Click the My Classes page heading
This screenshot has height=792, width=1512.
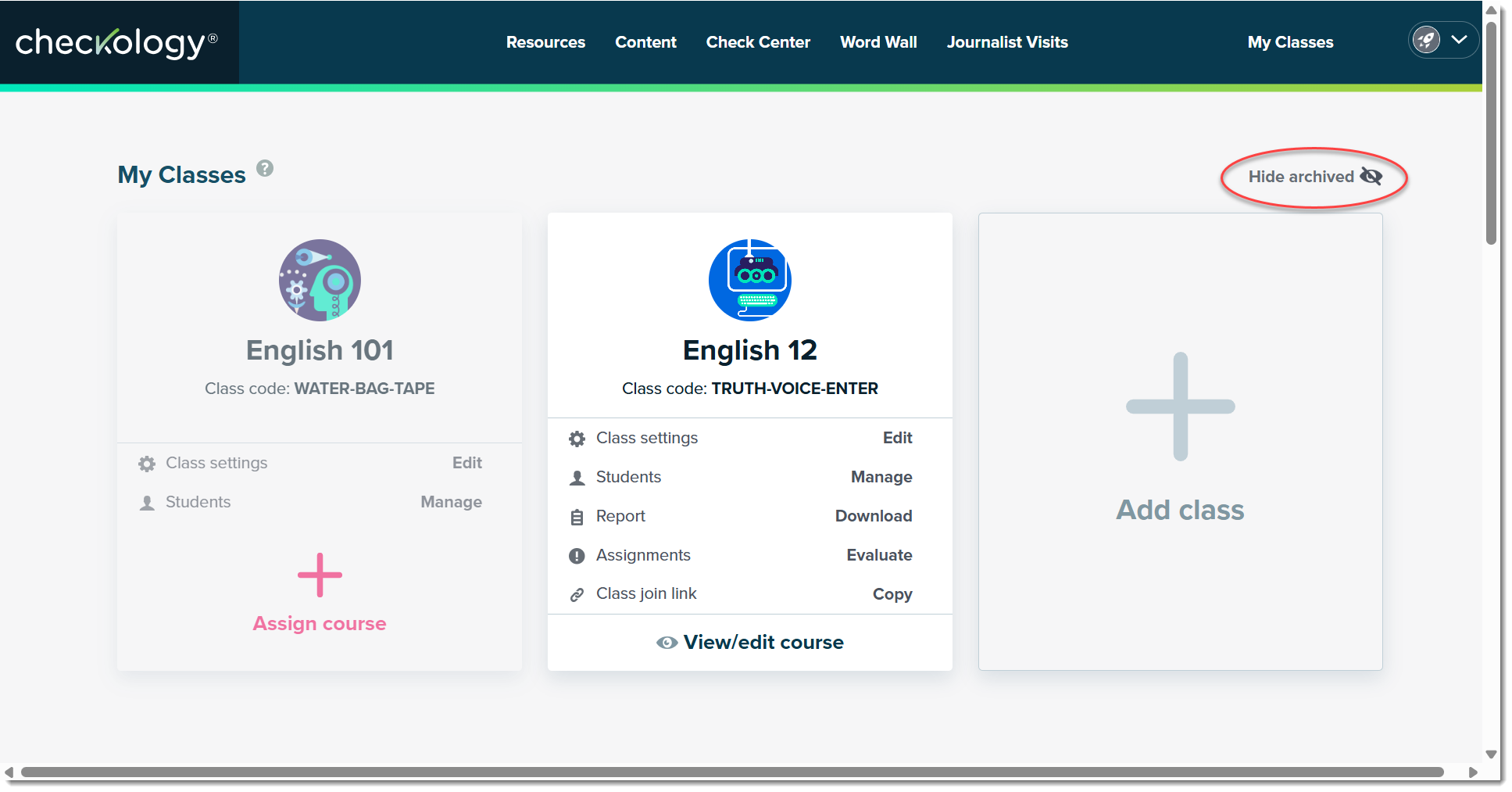tap(181, 174)
